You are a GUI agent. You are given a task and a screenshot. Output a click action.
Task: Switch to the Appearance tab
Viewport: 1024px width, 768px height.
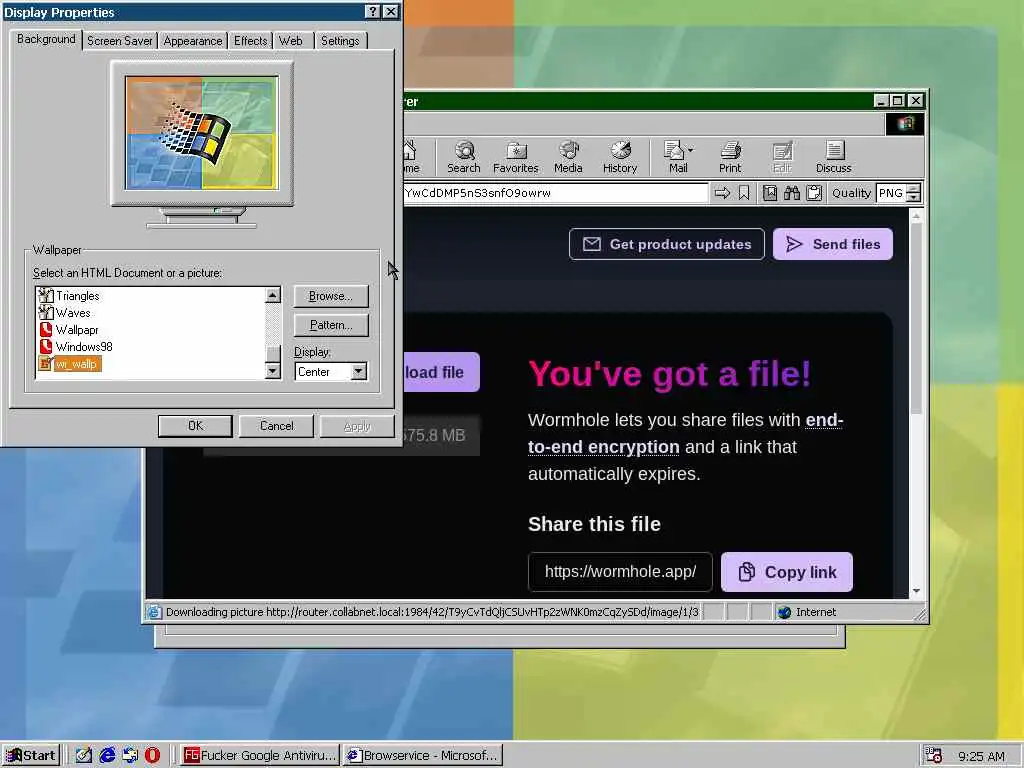pyautogui.click(x=193, y=40)
